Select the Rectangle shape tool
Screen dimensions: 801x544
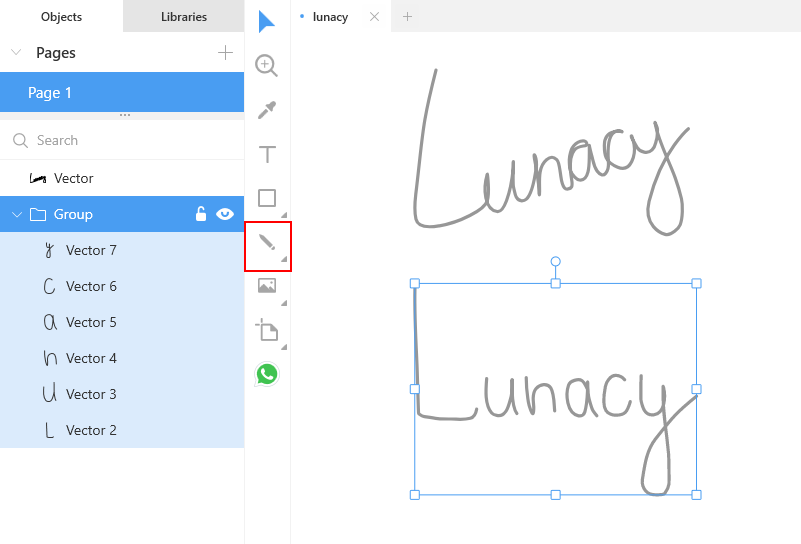[267, 198]
